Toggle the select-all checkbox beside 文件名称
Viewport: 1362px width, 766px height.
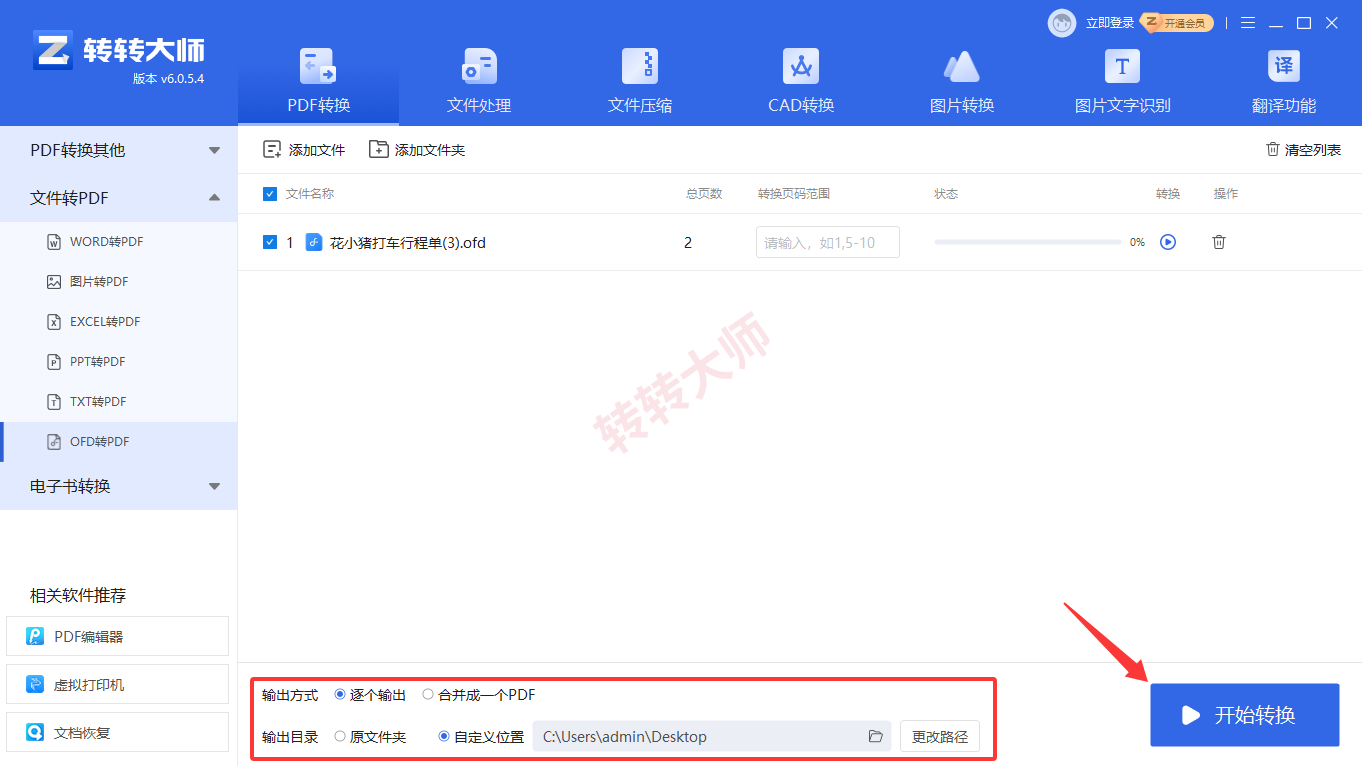[x=269, y=194]
